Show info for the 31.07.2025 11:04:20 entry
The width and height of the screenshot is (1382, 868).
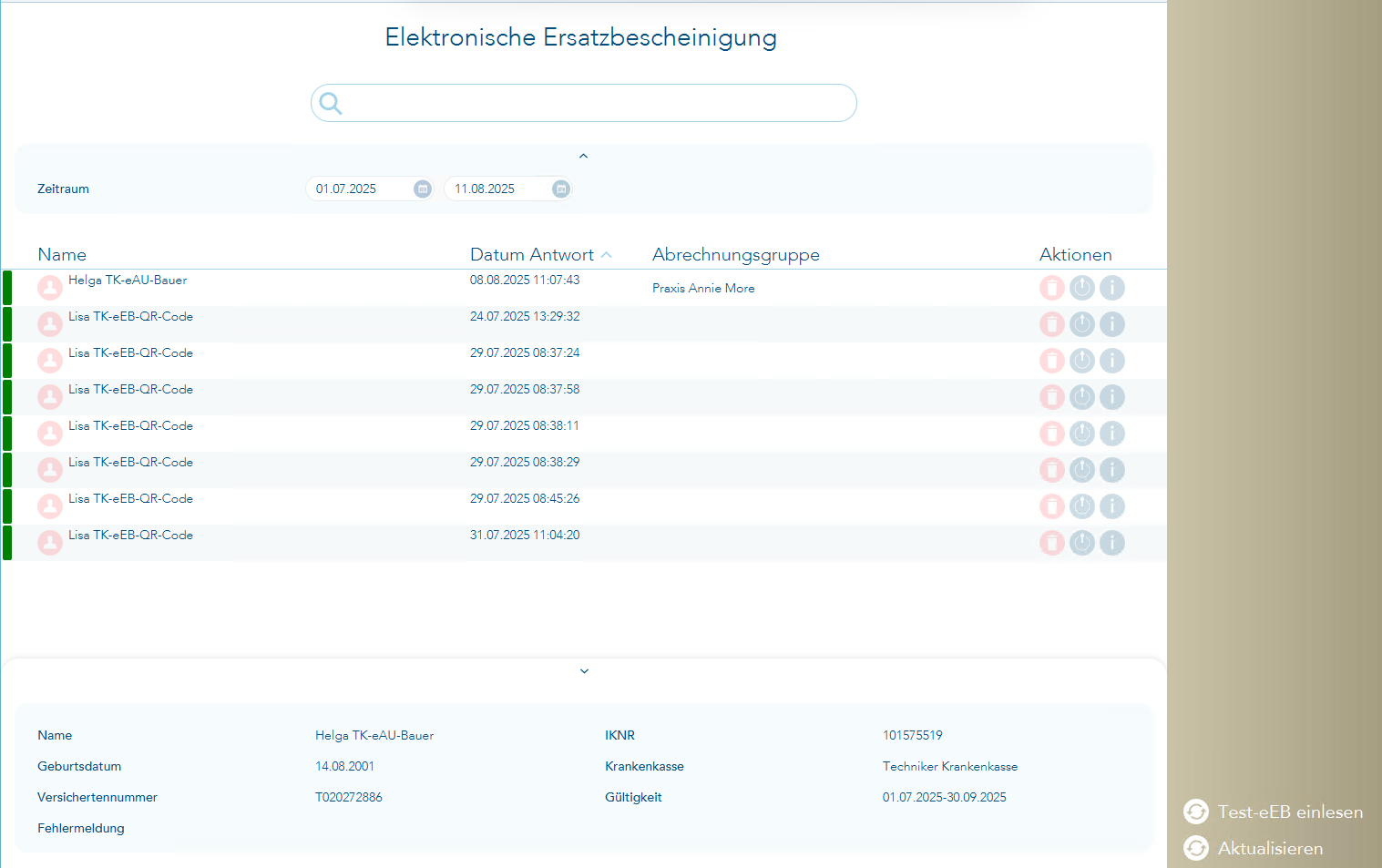tap(1111, 543)
